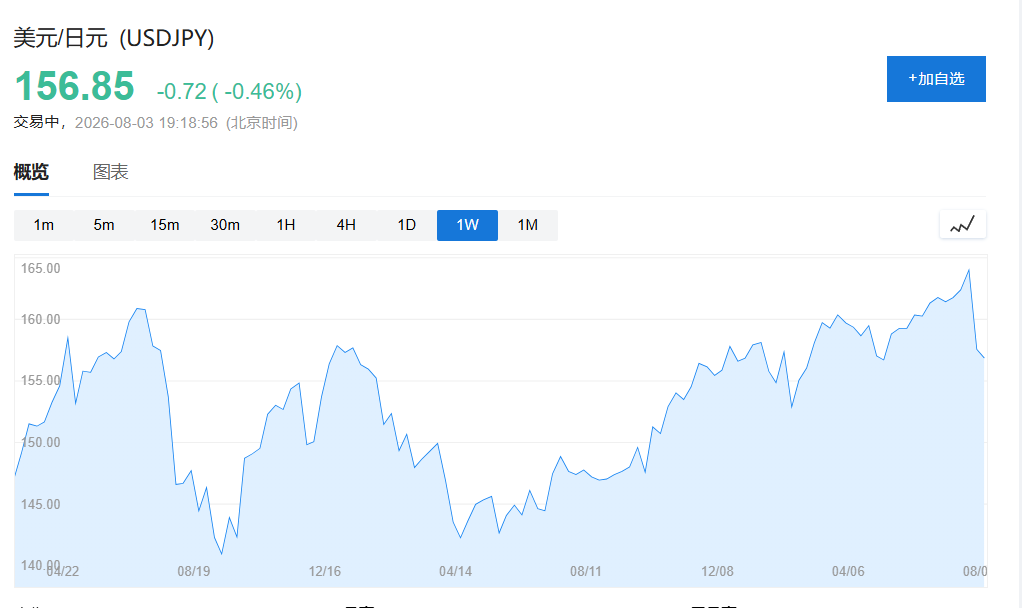The height and width of the screenshot is (608, 1022).
Task: Select the 概览 tab
Action: [x=31, y=172]
